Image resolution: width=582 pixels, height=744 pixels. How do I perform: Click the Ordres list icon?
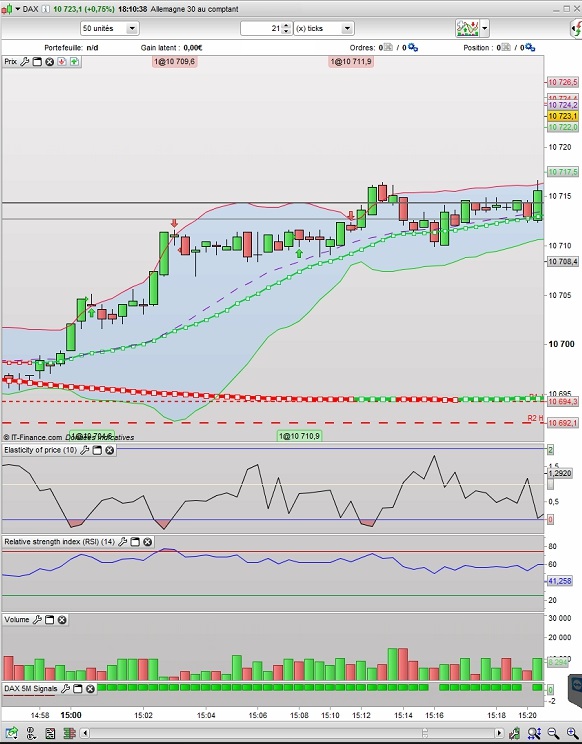388,47
